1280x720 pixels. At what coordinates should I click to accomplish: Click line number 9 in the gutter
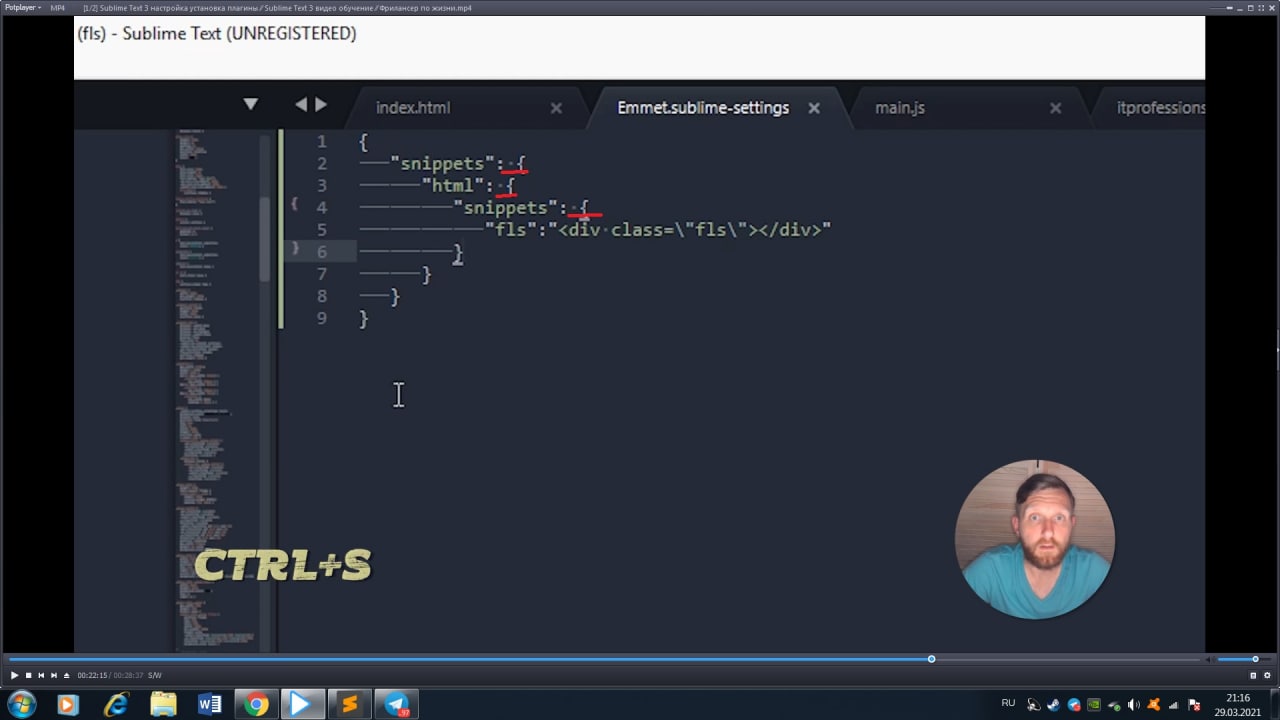[x=322, y=318]
